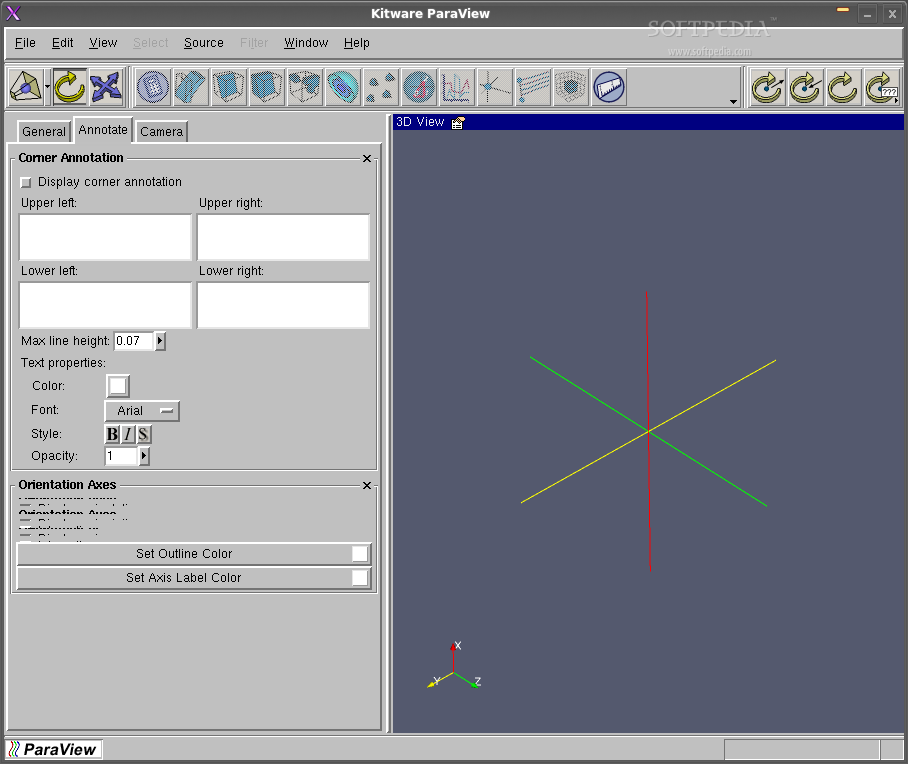Viewport: 908px width, 764px height.
Task: Open window menu via X logo icon
Action: [13, 13]
